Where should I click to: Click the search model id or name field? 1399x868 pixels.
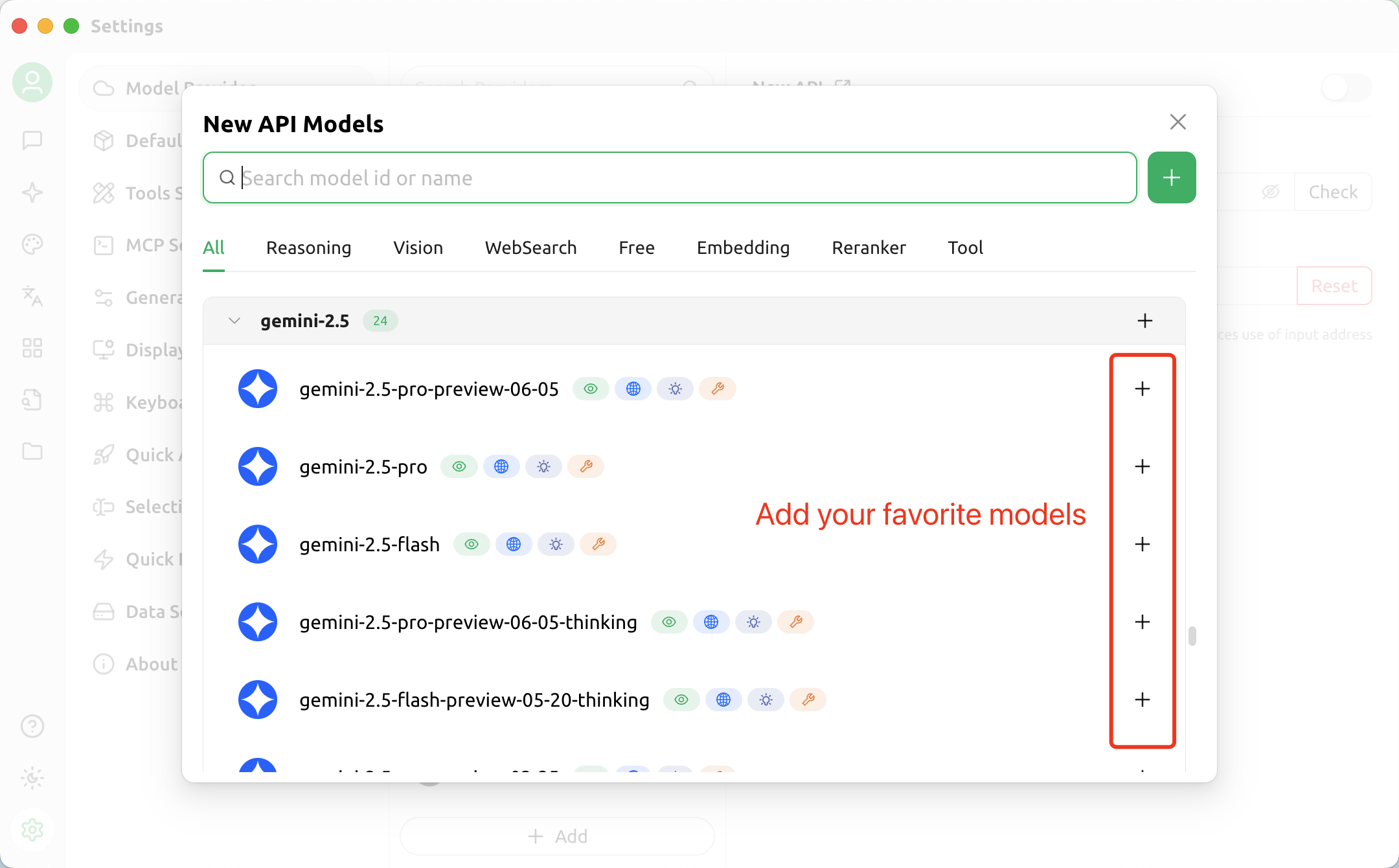click(667, 177)
